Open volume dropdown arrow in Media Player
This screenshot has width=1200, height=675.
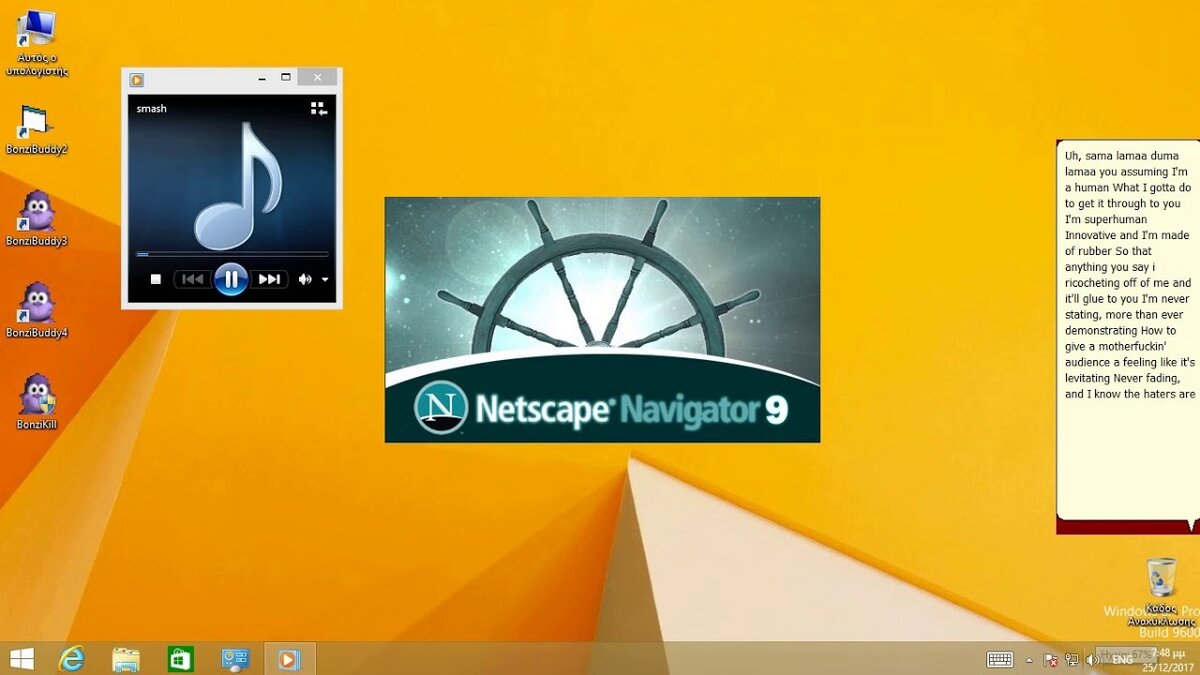tap(325, 280)
